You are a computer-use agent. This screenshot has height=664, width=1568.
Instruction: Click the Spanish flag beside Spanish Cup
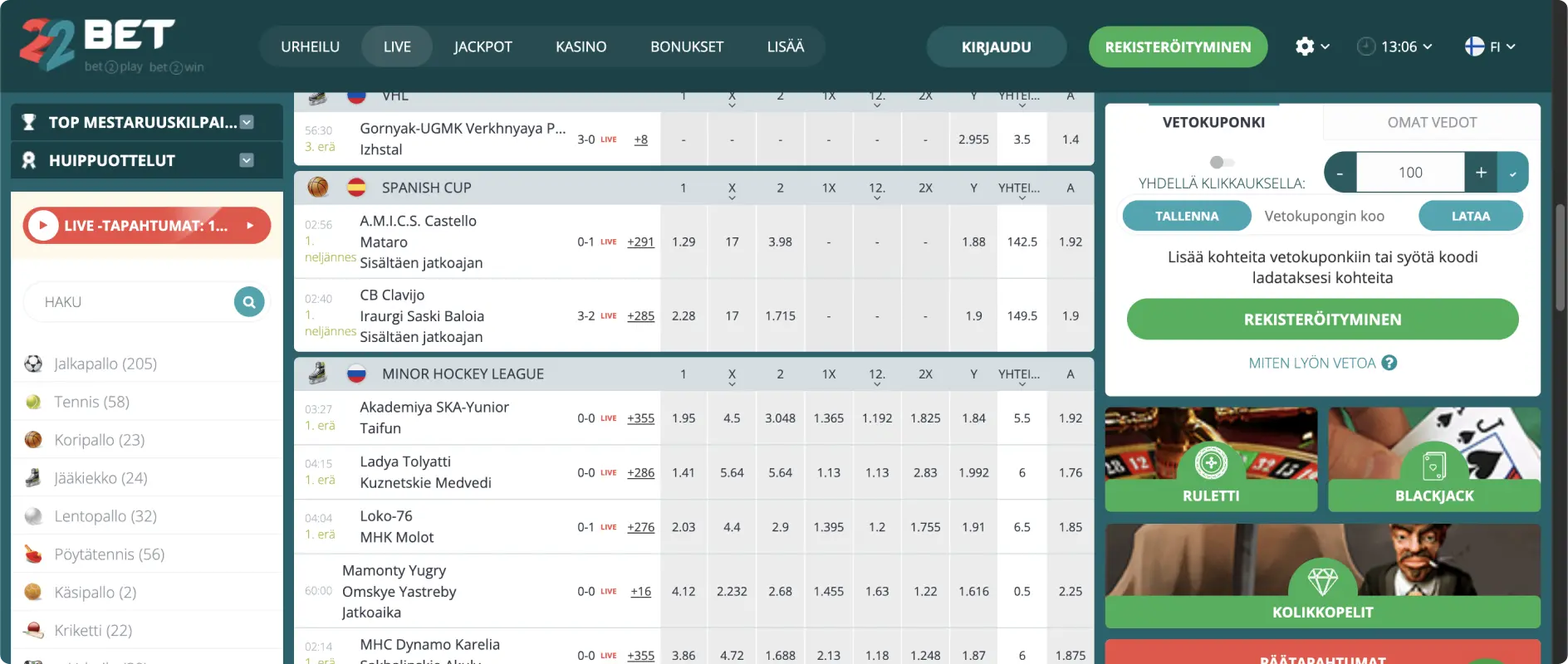[x=356, y=188]
